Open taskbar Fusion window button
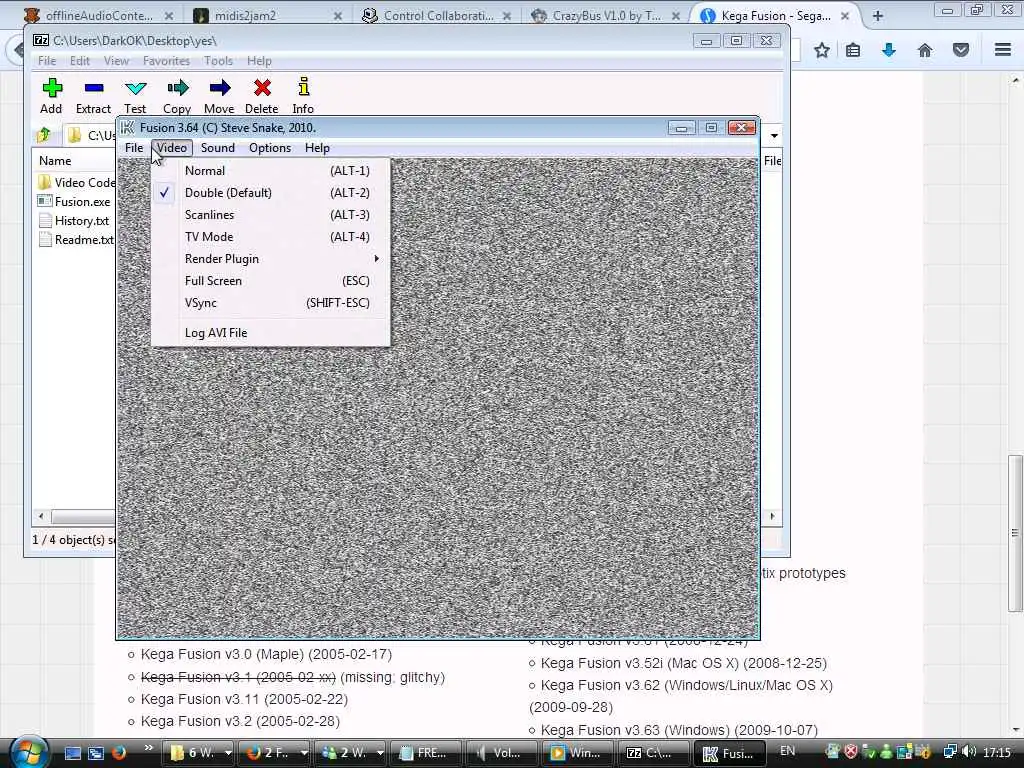The image size is (1024, 768). (731, 753)
